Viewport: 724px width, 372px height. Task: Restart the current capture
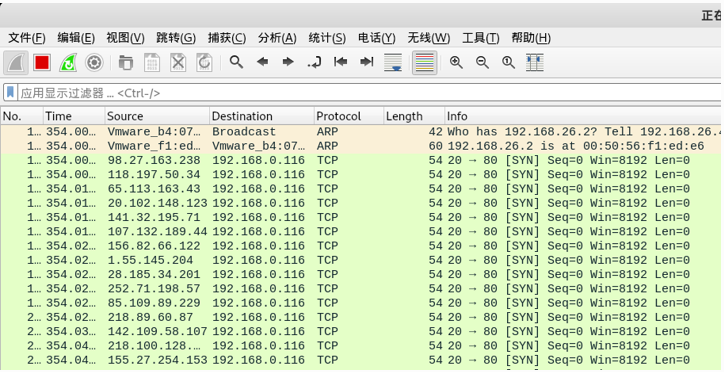click(68, 63)
